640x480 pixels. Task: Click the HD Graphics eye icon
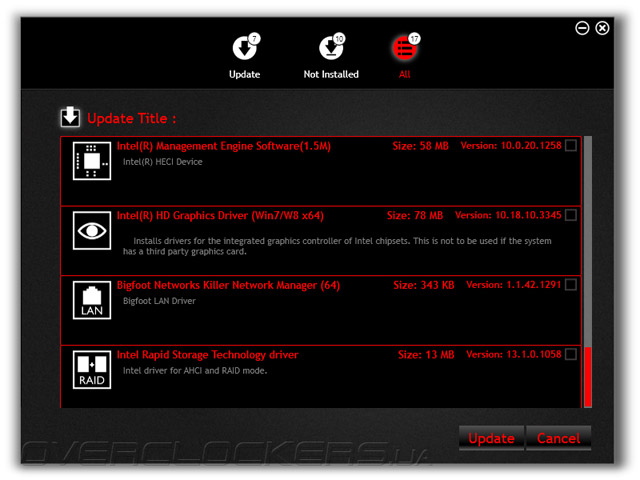[92, 231]
